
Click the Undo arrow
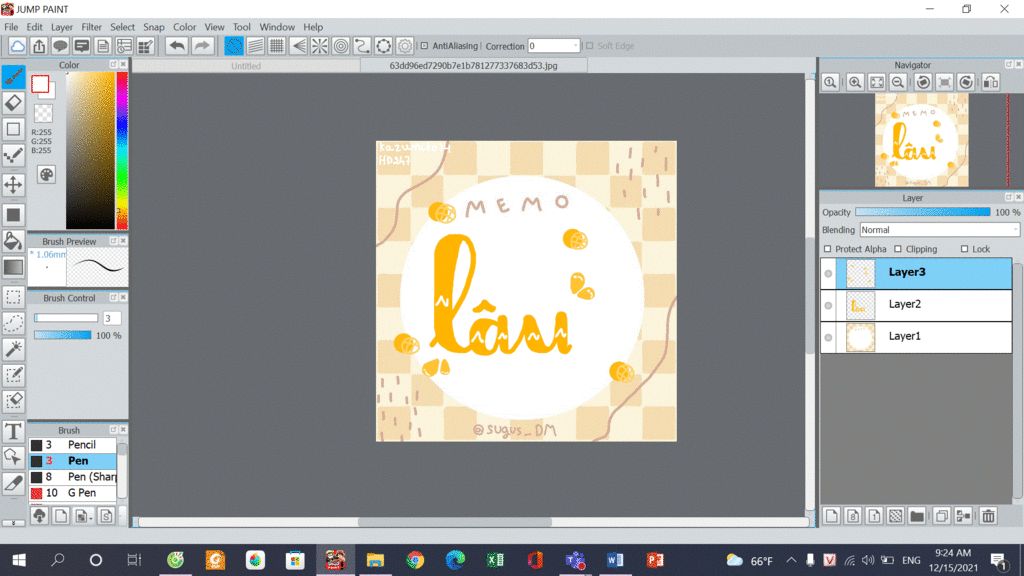click(176, 46)
